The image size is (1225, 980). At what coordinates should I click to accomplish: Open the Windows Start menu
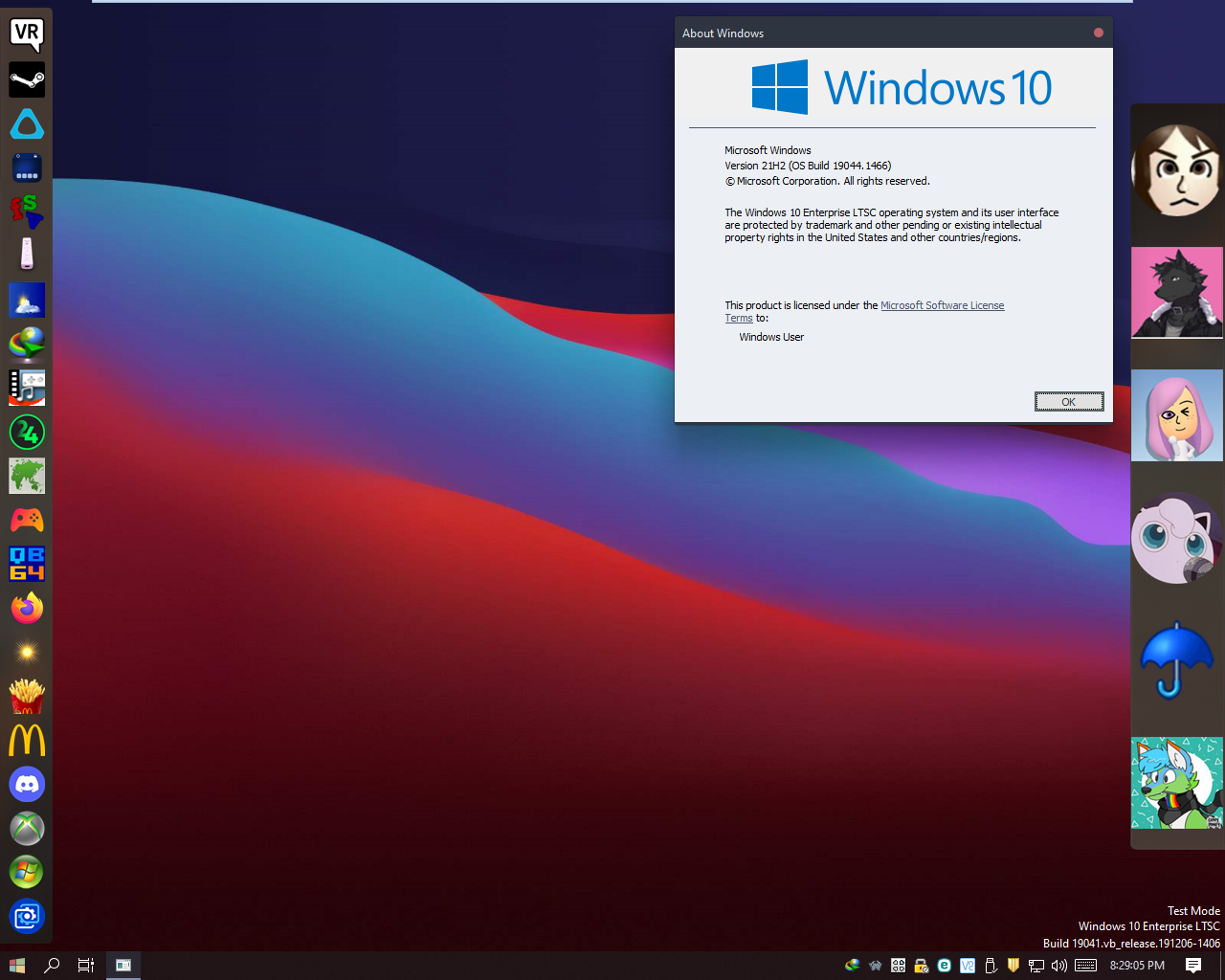point(16,966)
